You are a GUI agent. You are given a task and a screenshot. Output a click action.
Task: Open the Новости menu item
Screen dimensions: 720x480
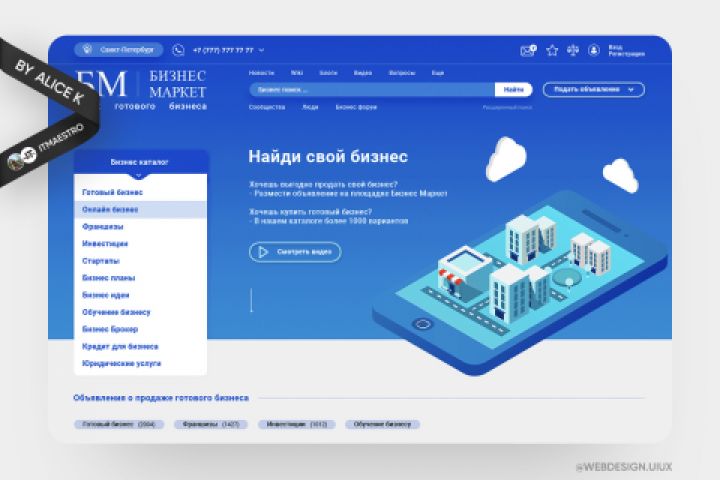coord(261,73)
